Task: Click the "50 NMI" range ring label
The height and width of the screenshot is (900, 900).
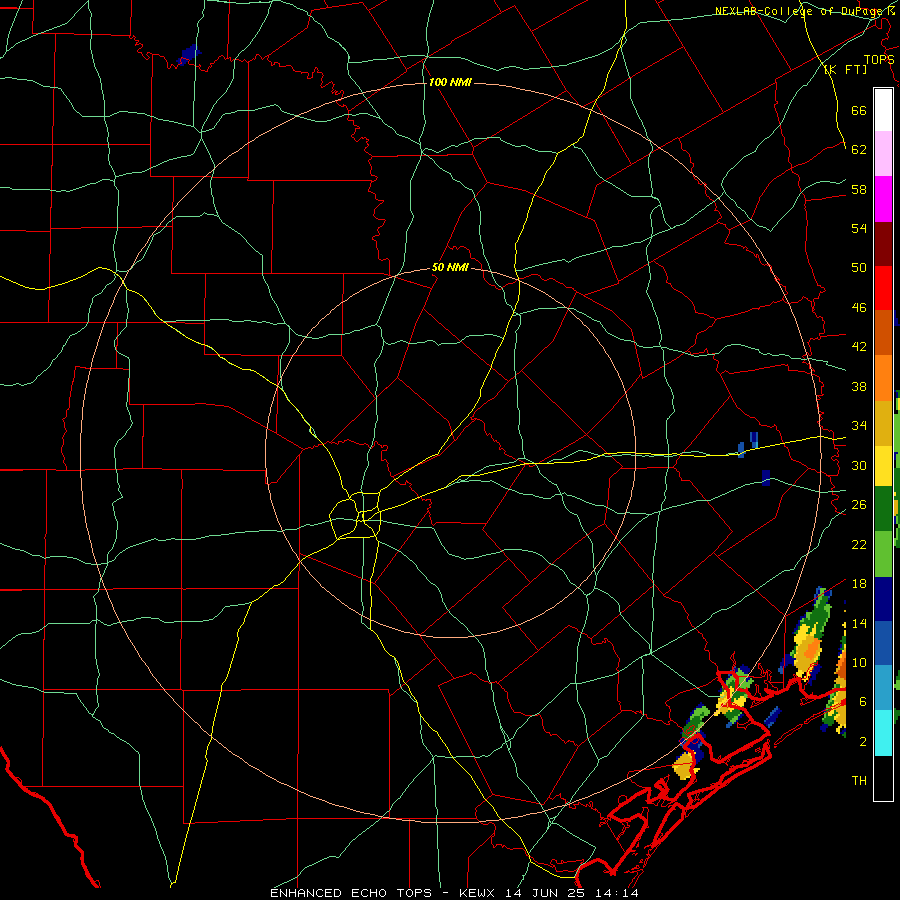Action: 450,267
